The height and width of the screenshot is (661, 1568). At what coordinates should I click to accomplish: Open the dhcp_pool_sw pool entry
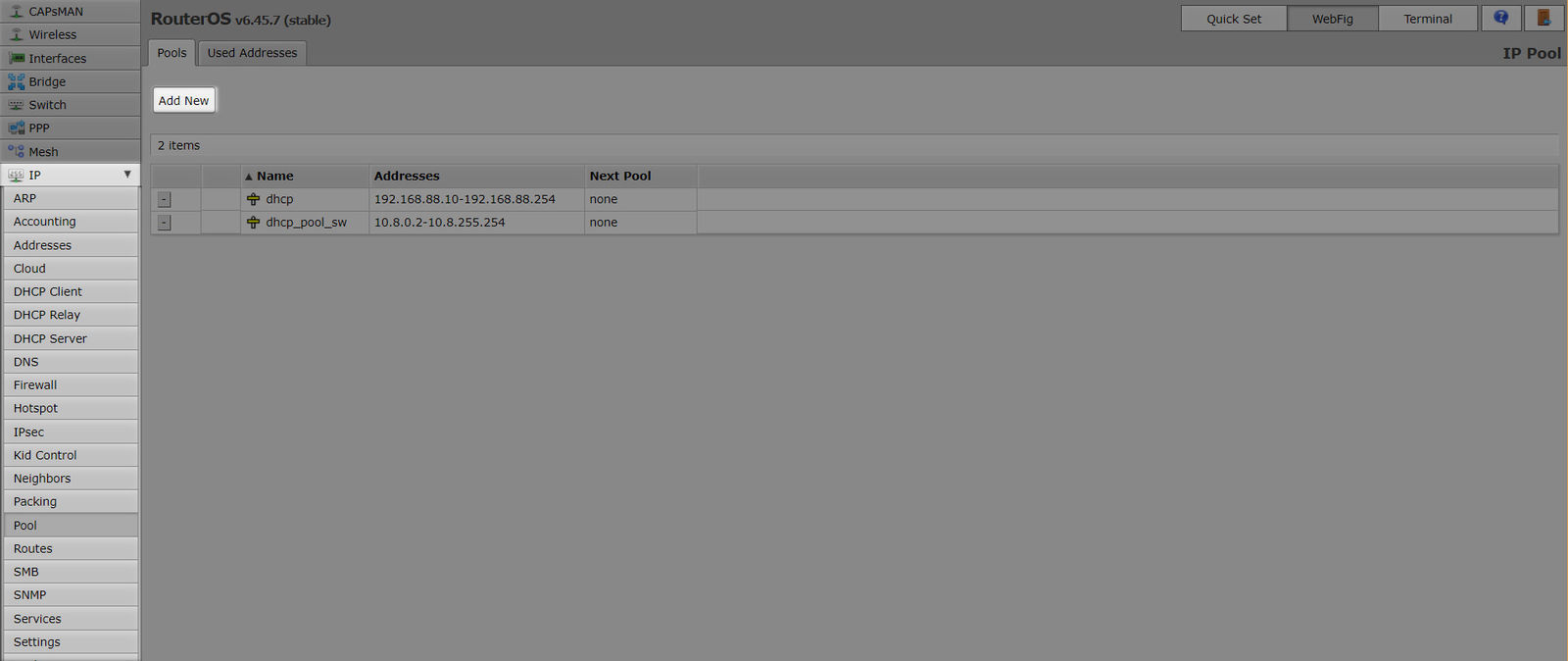click(x=306, y=223)
